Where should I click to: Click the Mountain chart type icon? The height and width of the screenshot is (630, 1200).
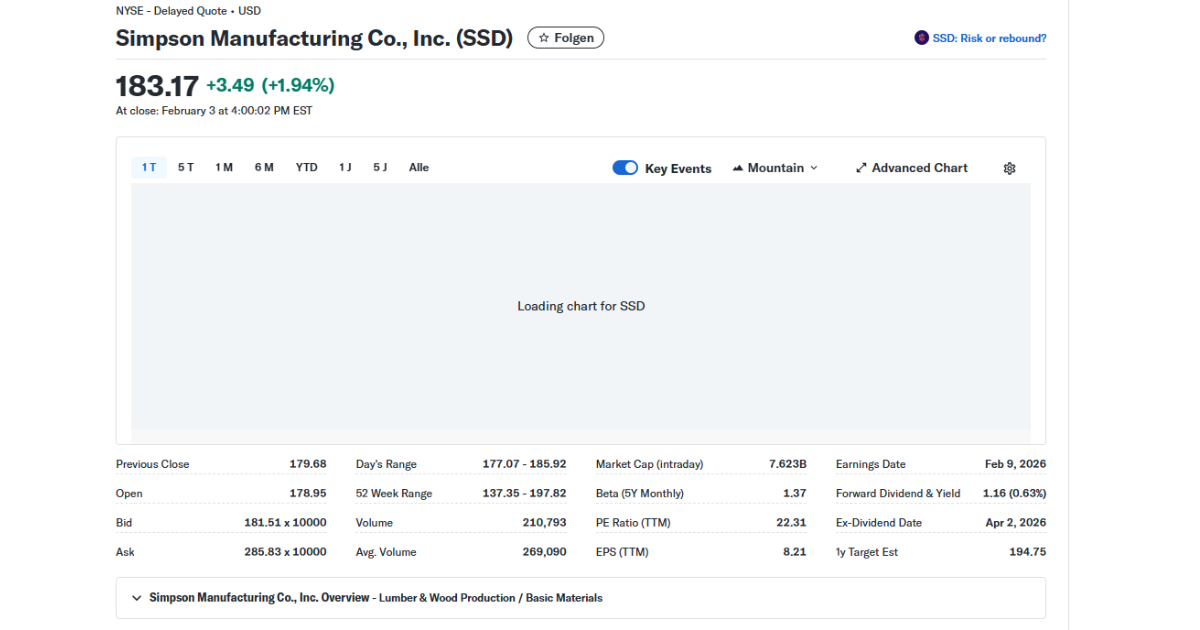point(737,167)
